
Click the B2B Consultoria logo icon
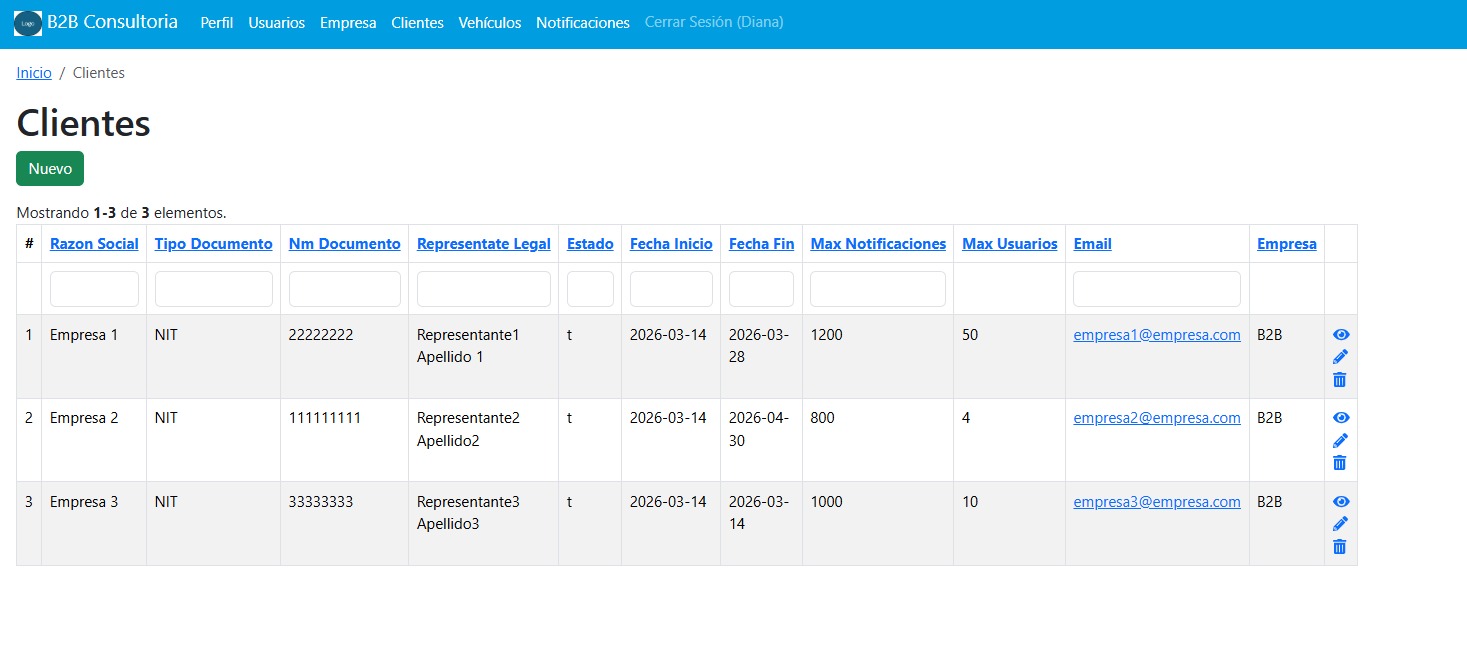(28, 23)
